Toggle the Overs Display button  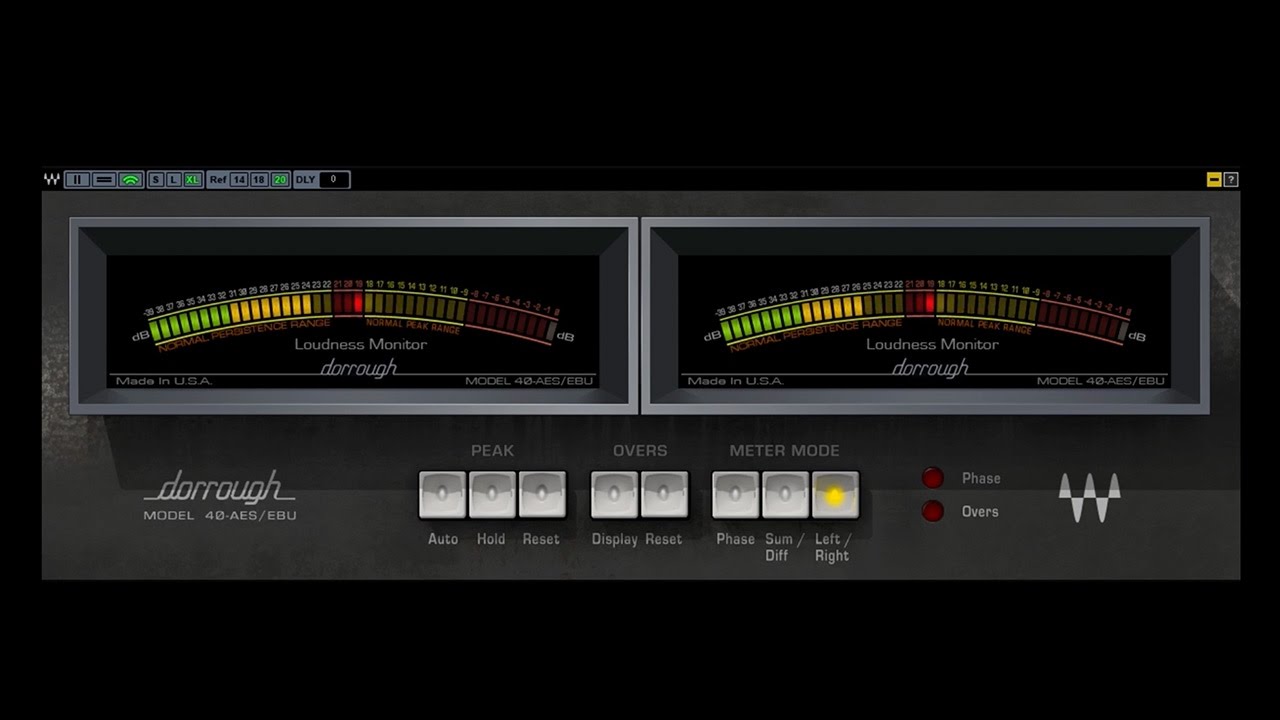tap(614, 495)
